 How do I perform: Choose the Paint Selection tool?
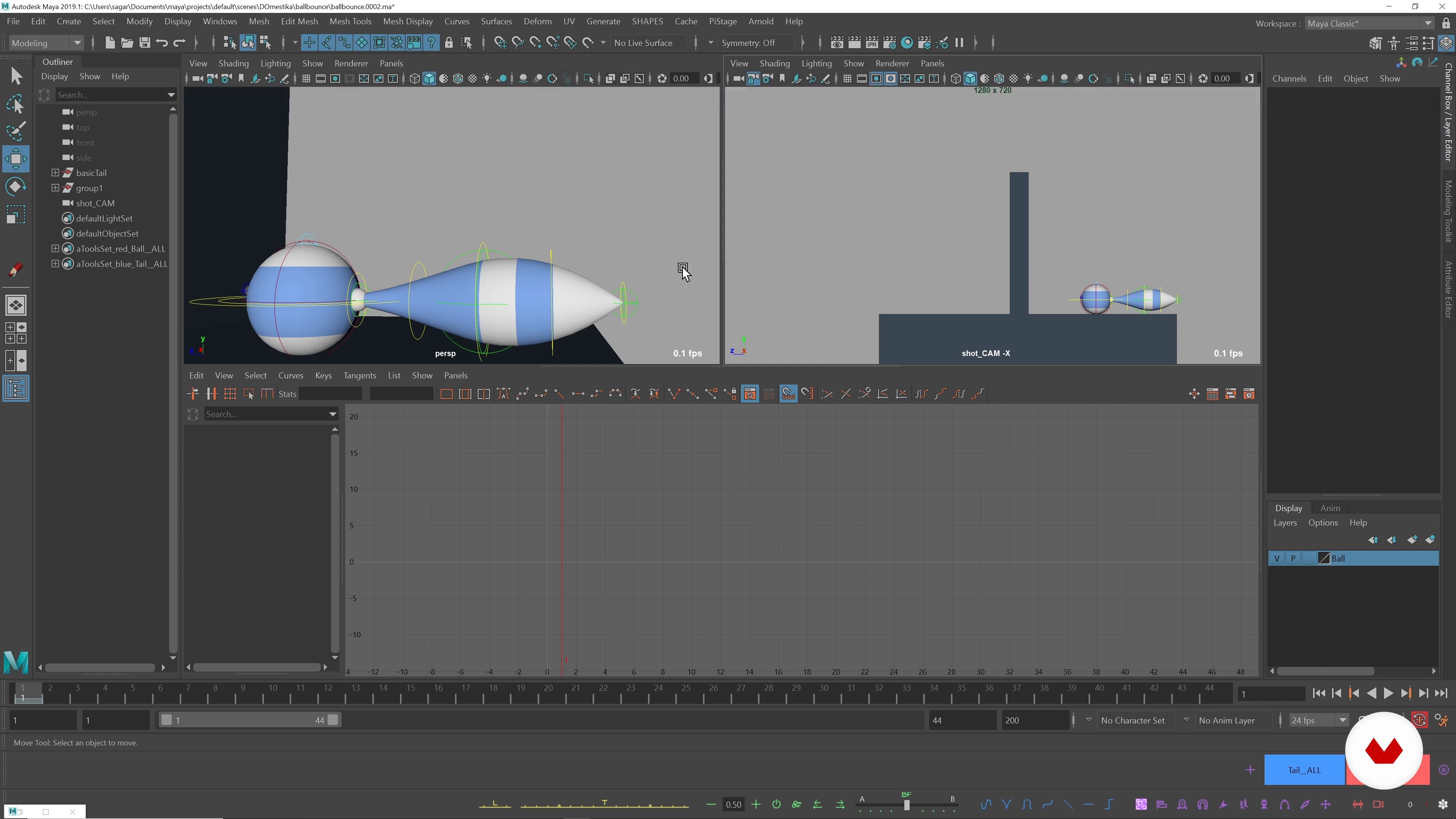(16, 131)
